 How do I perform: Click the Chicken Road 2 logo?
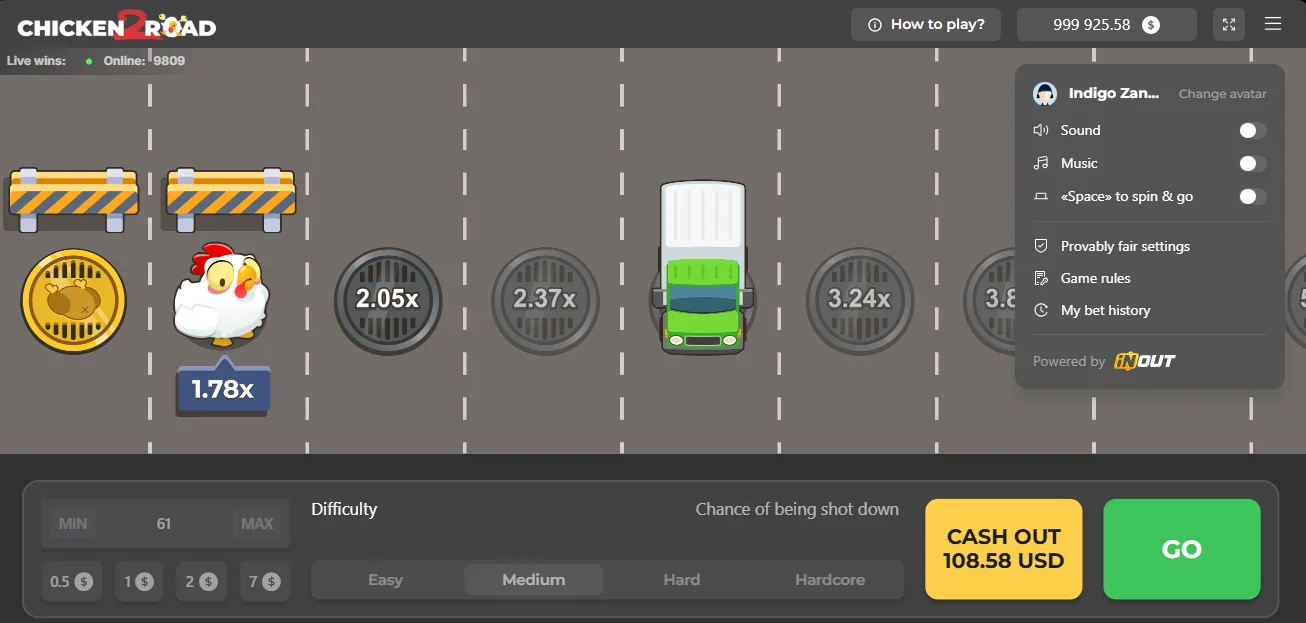[x=117, y=25]
